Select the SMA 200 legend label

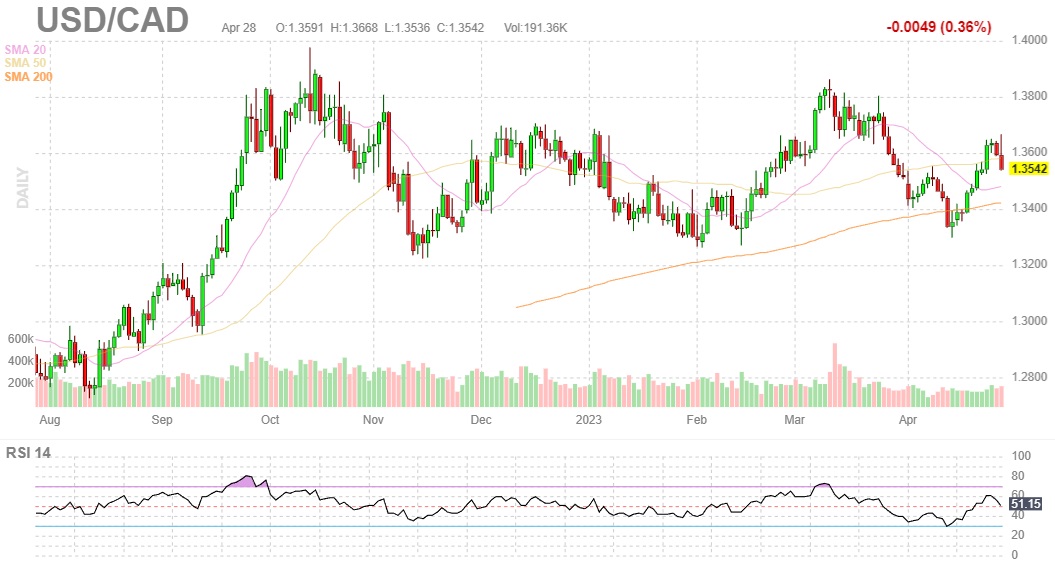(28, 77)
